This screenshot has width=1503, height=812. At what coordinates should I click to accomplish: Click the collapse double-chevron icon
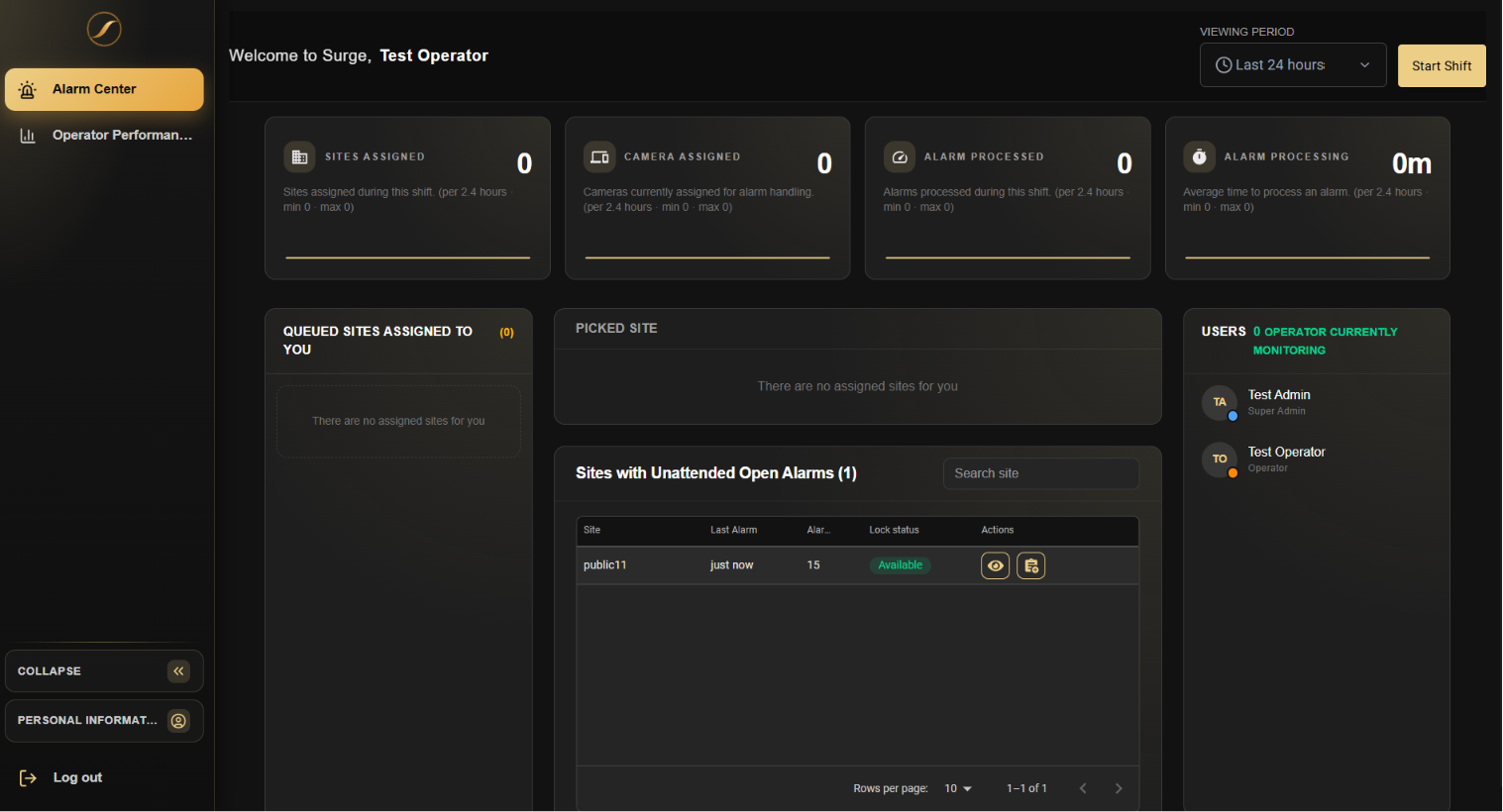coord(178,671)
